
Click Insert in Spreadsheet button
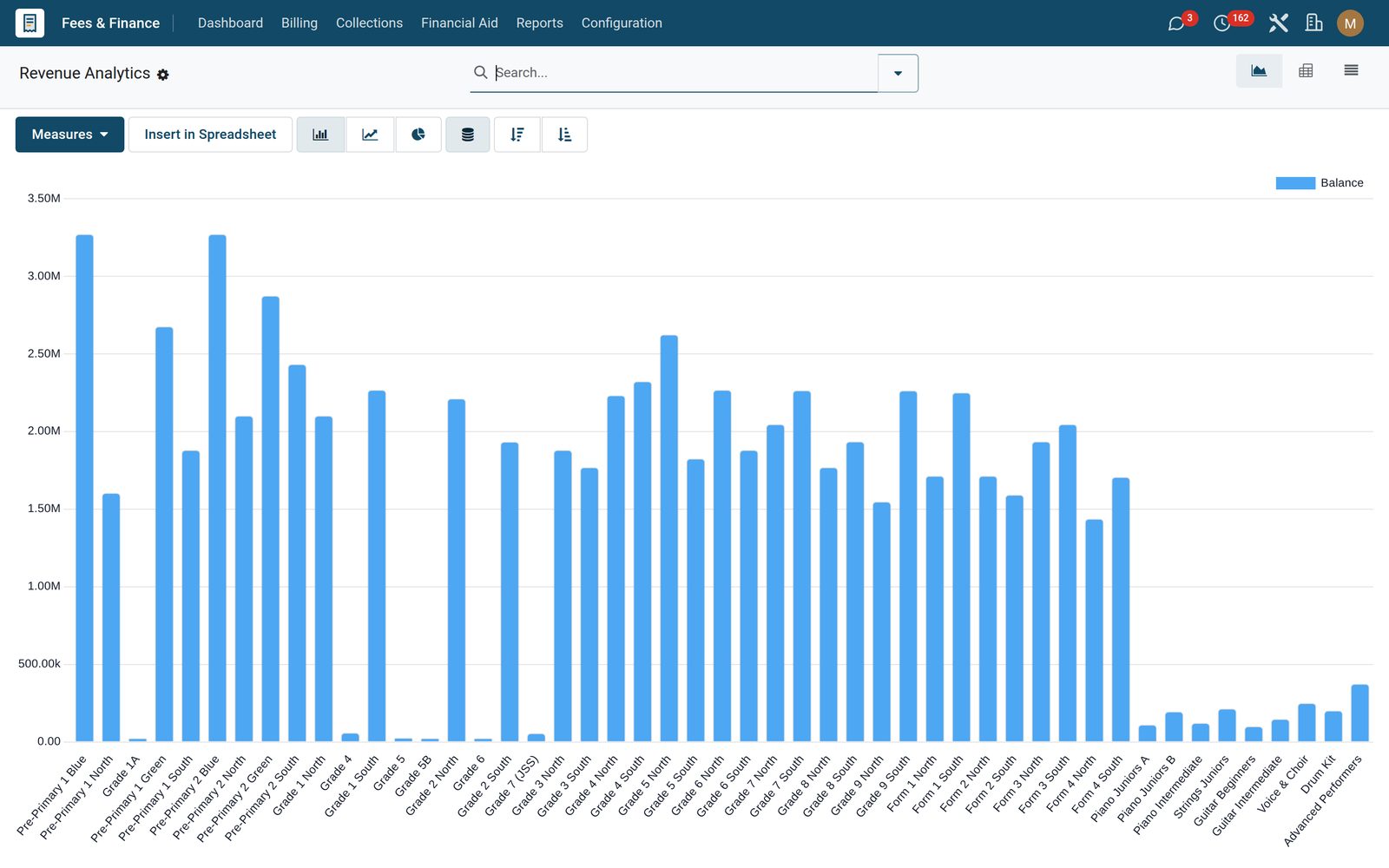pyautogui.click(x=210, y=135)
